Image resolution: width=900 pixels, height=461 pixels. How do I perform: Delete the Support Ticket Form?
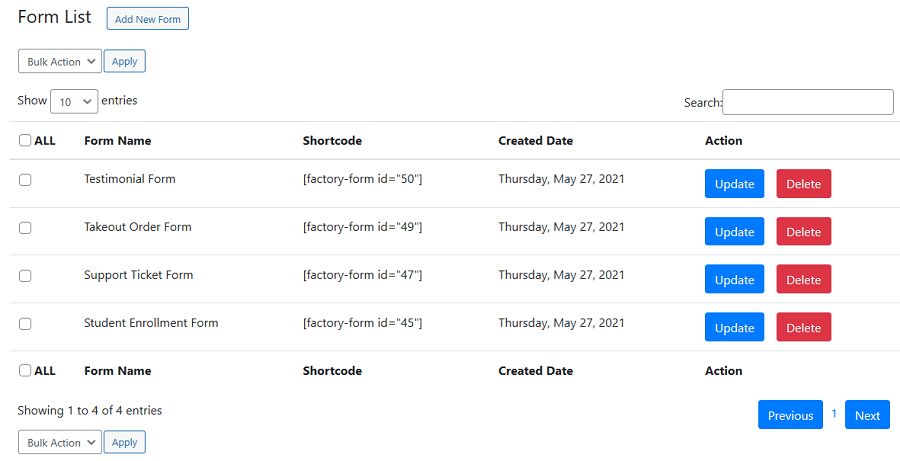pos(803,280)
